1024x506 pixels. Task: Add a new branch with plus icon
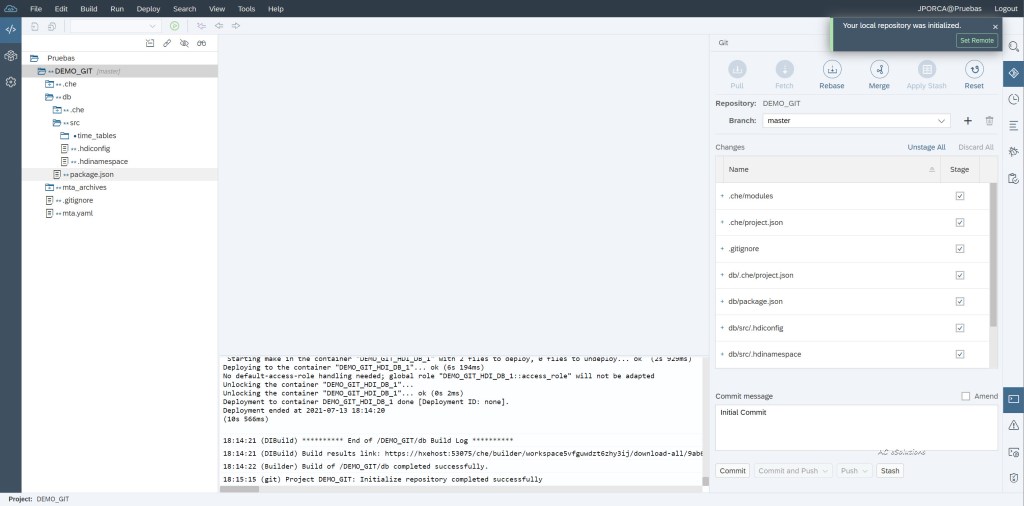pos(967,120)
